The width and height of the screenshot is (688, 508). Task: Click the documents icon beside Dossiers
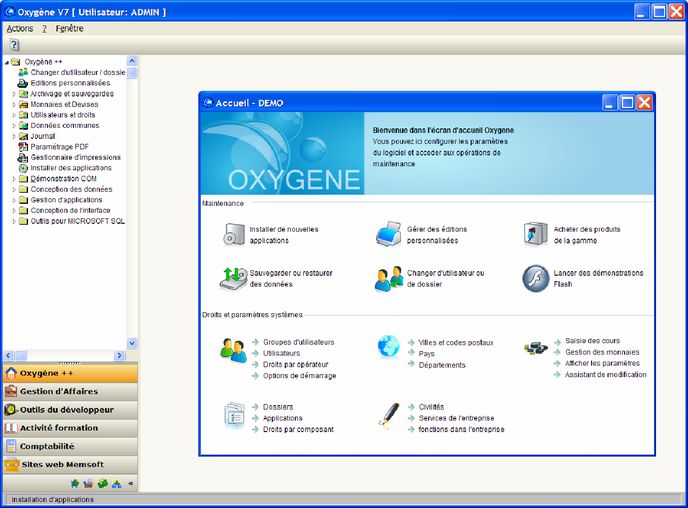click(234, 415)
